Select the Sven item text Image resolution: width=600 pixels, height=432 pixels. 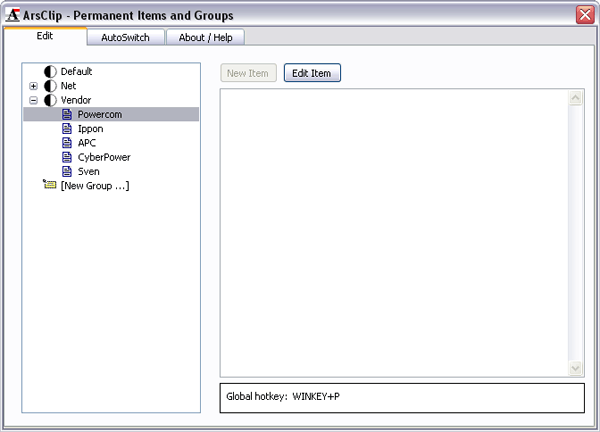click(x=89, y=171)
